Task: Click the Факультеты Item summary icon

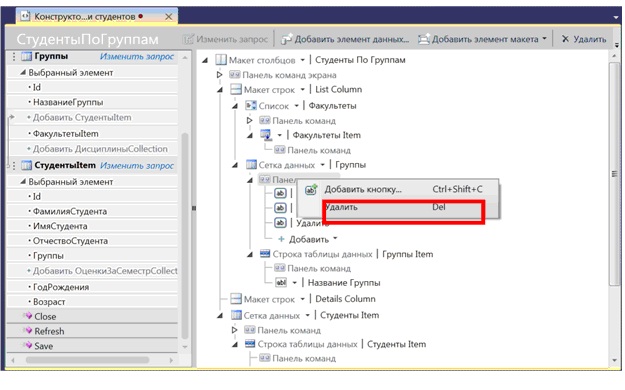Action: [x=266, y=135]
